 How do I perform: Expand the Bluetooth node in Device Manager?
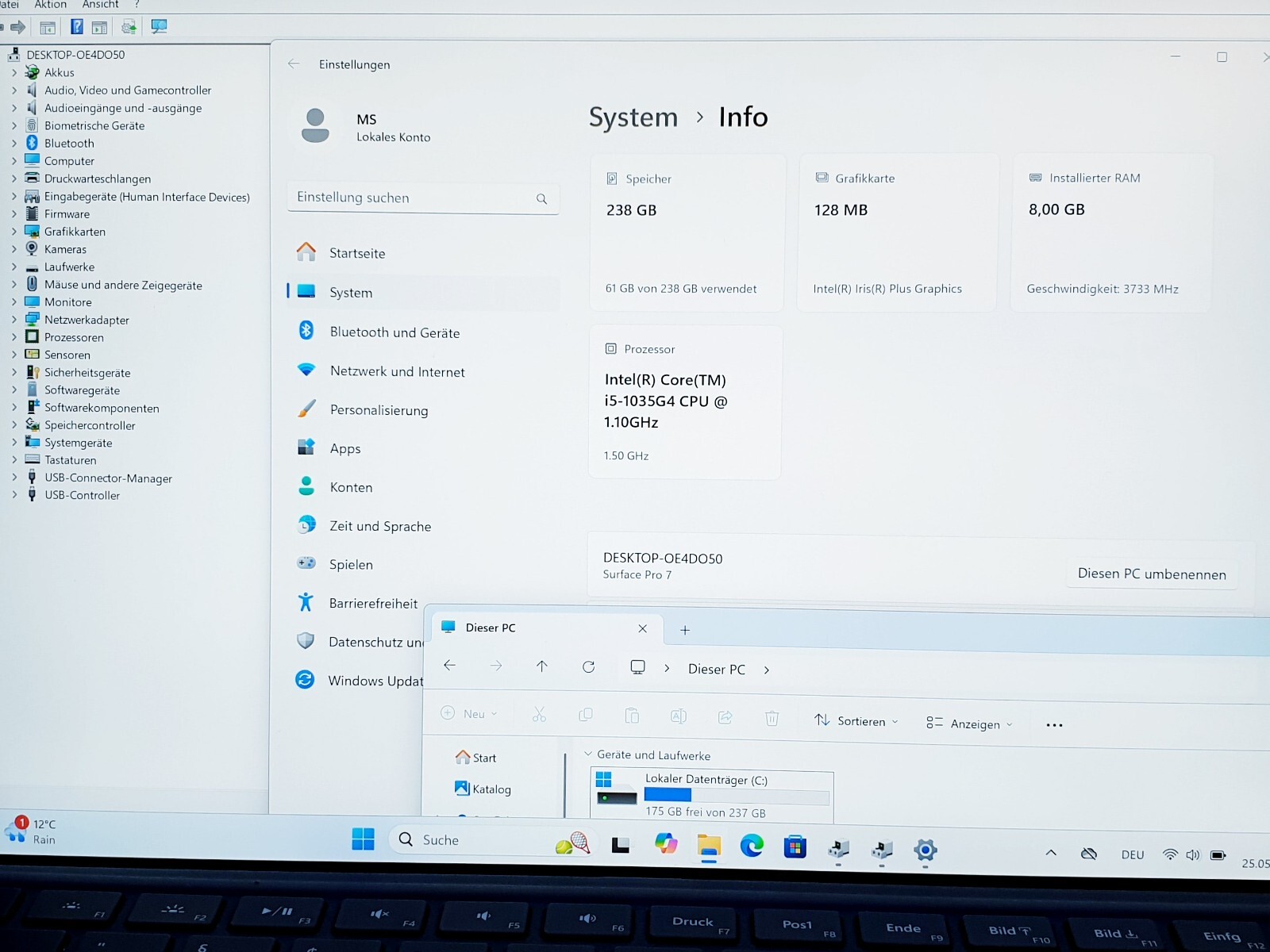pyautogui.click(x=13, y=143)
